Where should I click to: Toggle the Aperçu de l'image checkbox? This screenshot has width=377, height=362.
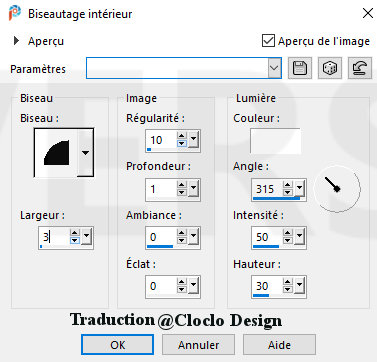[268, 41]
